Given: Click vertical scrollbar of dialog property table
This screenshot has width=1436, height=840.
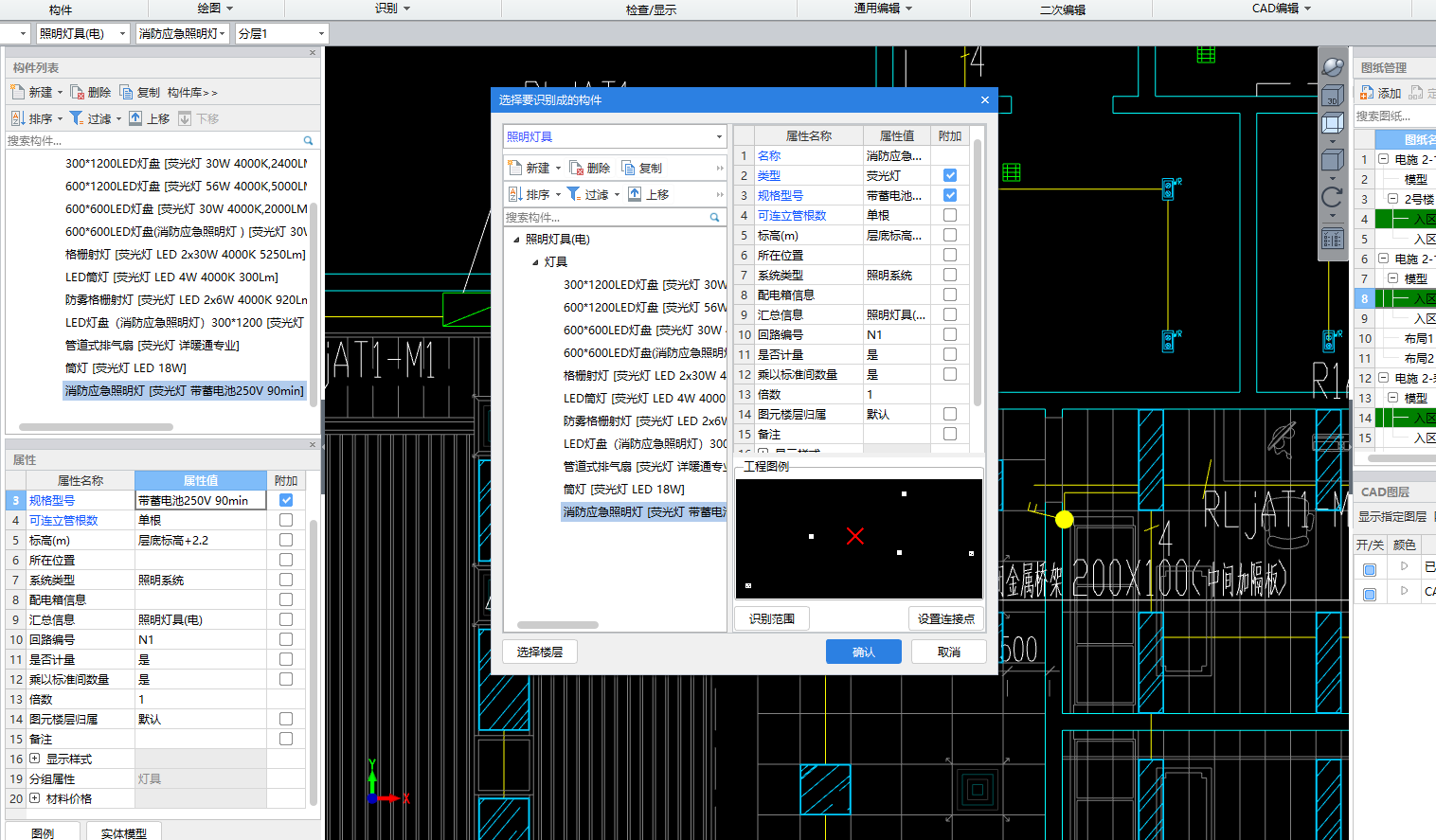Looking at the screenshot, I should [x=978, y=273].
